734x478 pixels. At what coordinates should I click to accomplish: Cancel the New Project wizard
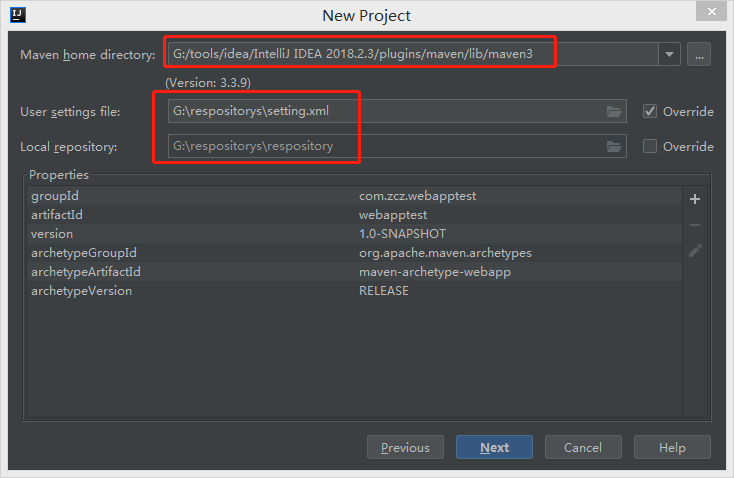(x=583, y=448)
